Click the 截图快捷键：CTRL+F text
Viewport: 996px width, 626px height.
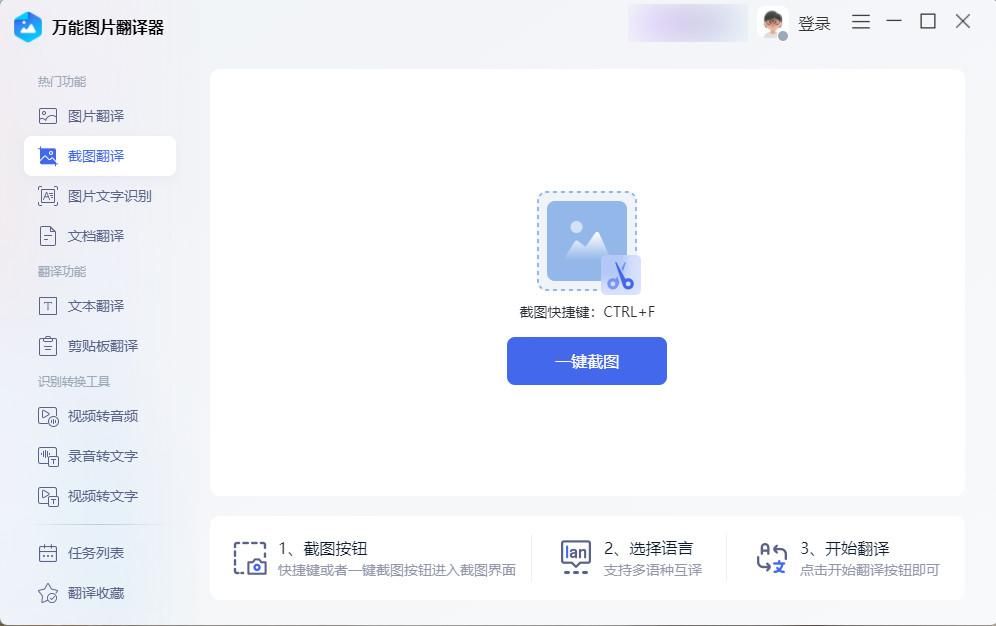[587, 312]
